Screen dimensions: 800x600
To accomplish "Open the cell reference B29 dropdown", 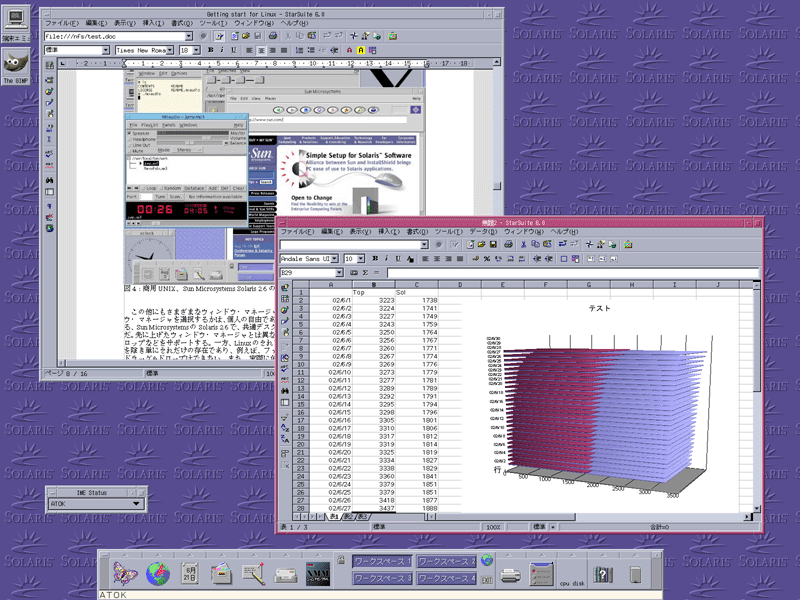I will tap(339, 273).
